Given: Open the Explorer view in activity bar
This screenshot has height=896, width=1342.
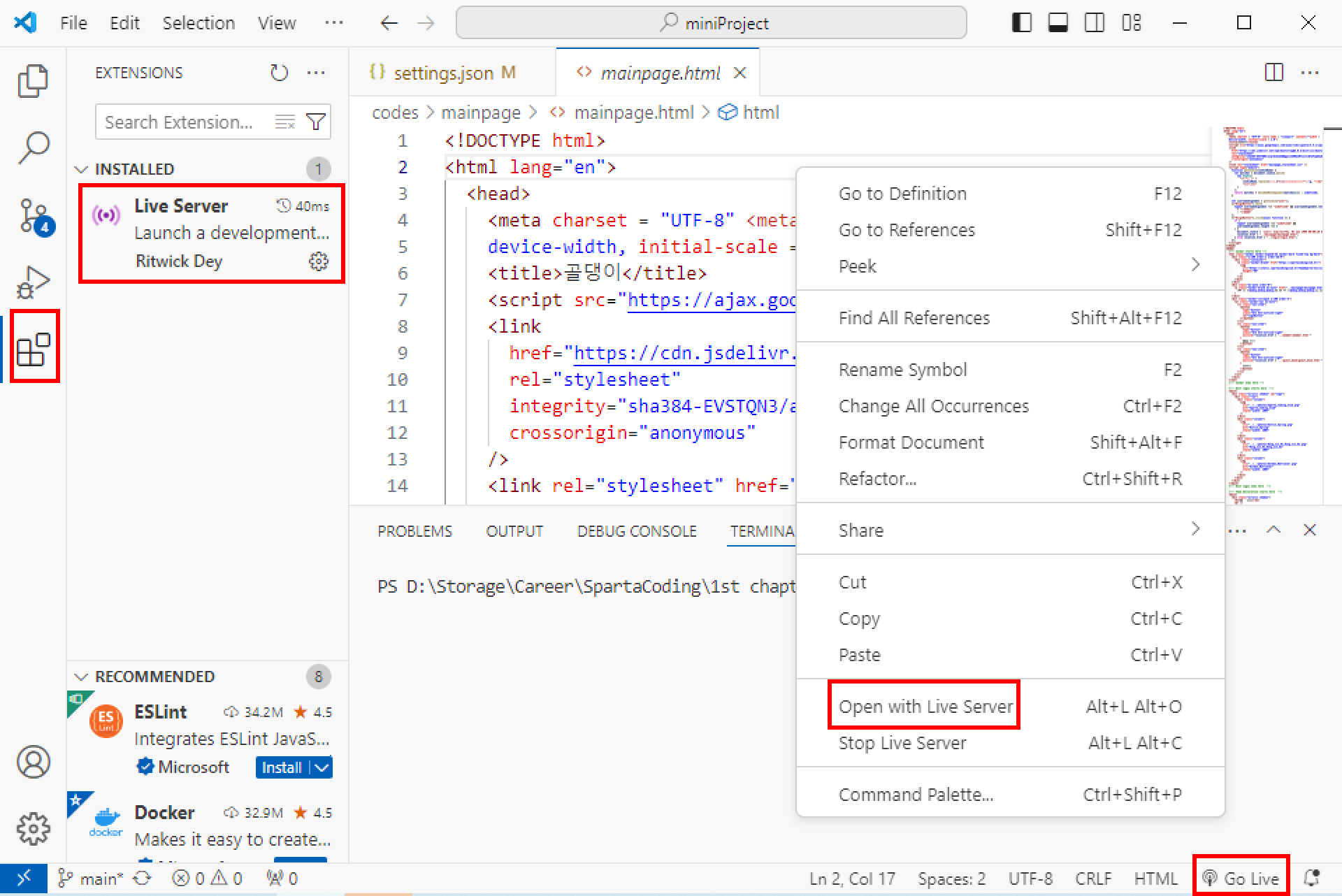Looking at the screenshot, I should pos(33,80).
